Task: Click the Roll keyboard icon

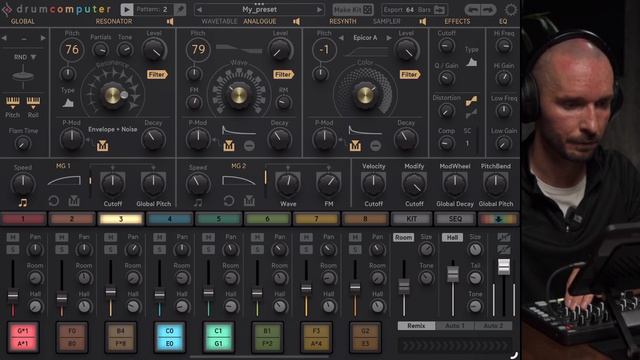Action: tap(33, 102)
